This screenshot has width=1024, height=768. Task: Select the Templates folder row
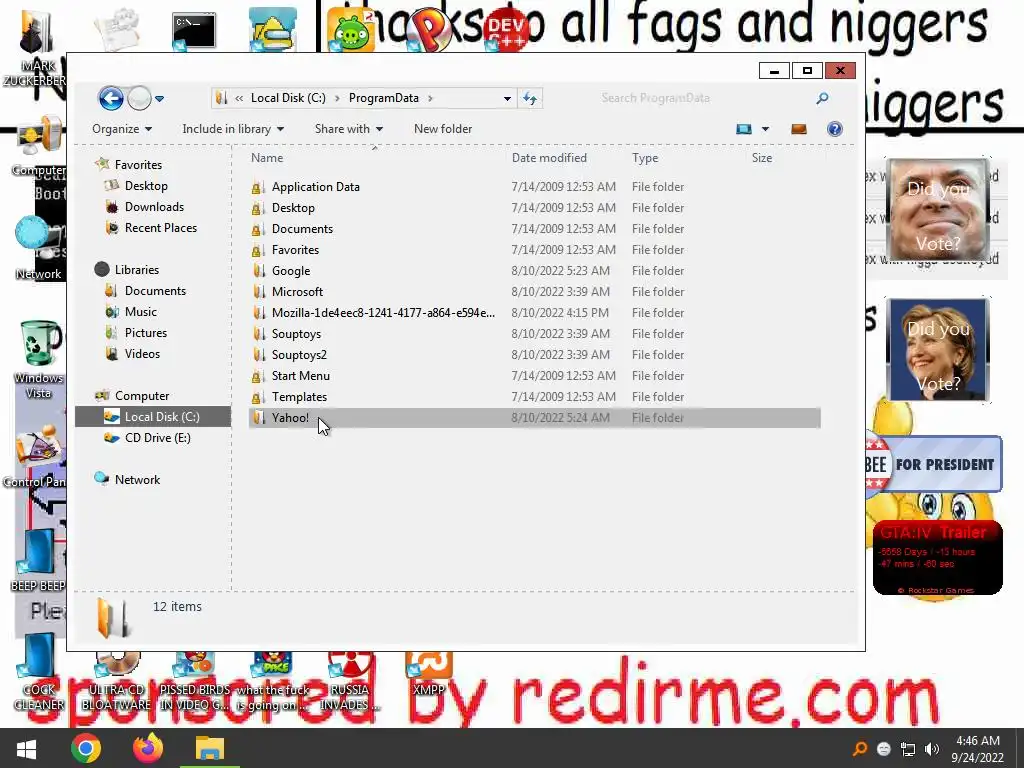534,396
